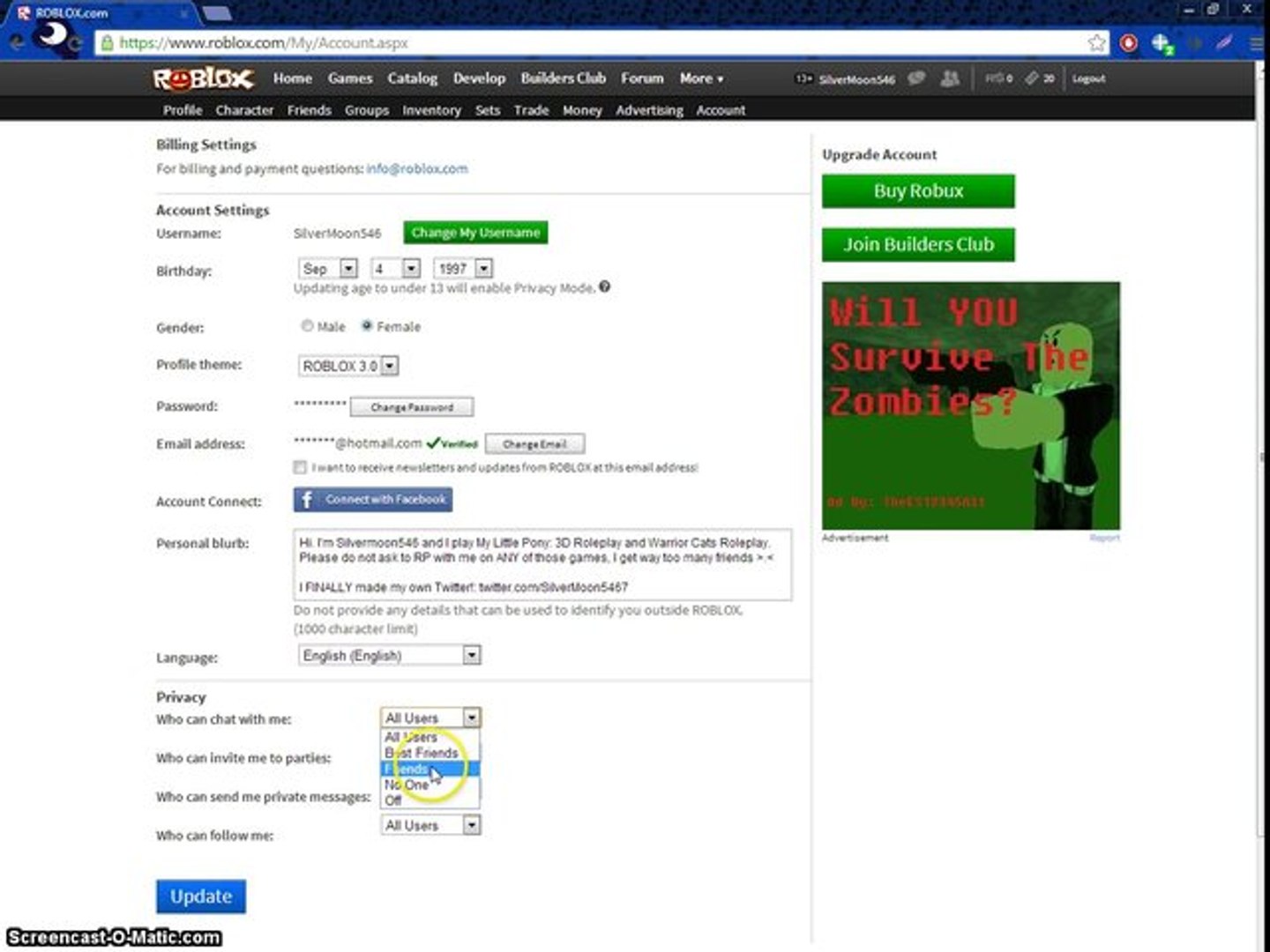Open the Trade sub-navigation link

click(x=532, y=110)
